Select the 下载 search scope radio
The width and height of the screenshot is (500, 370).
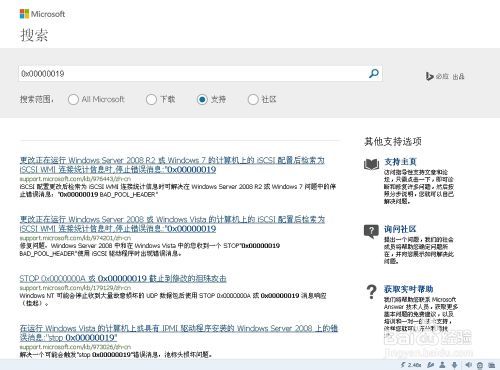coord(151,99)
